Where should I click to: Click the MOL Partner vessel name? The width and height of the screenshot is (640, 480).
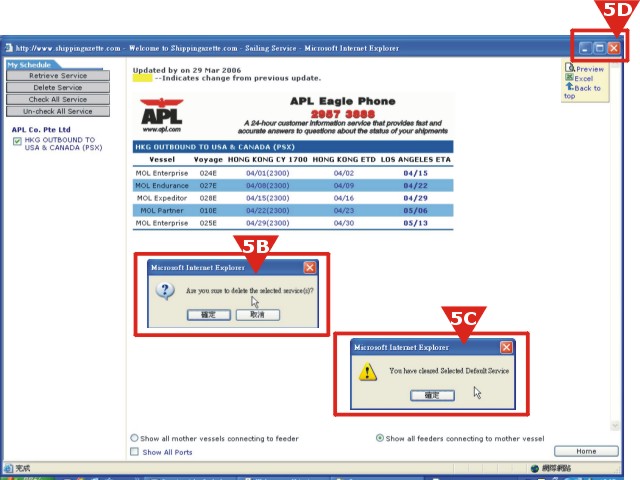point(162,211)
